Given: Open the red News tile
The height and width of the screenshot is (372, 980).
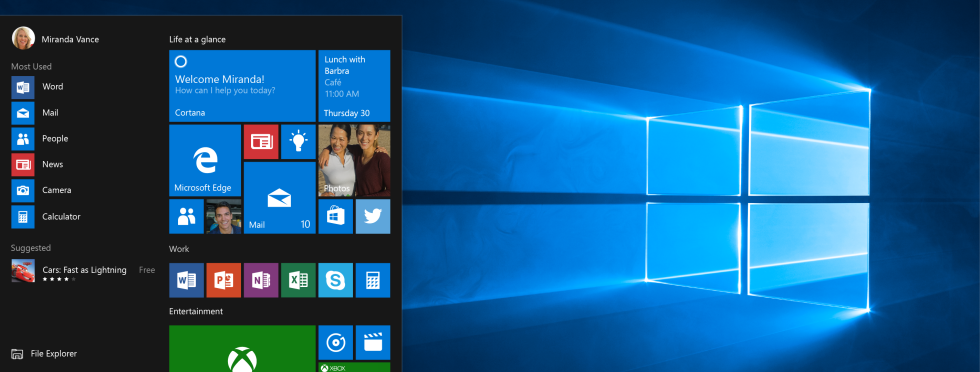Looking at the screenshot, I should point(261,141).
